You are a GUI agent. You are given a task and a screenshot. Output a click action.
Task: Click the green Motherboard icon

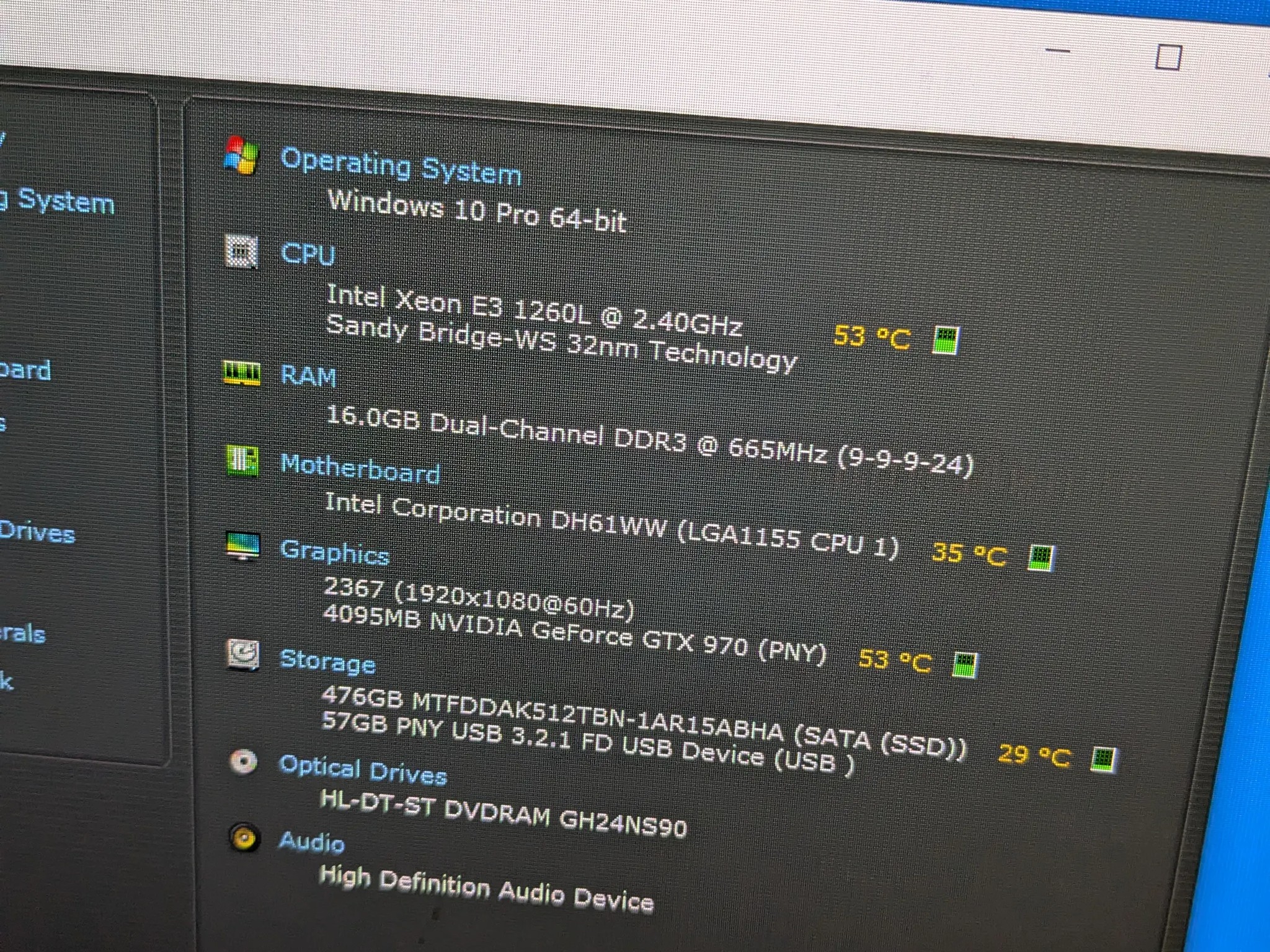click(242, 461)
